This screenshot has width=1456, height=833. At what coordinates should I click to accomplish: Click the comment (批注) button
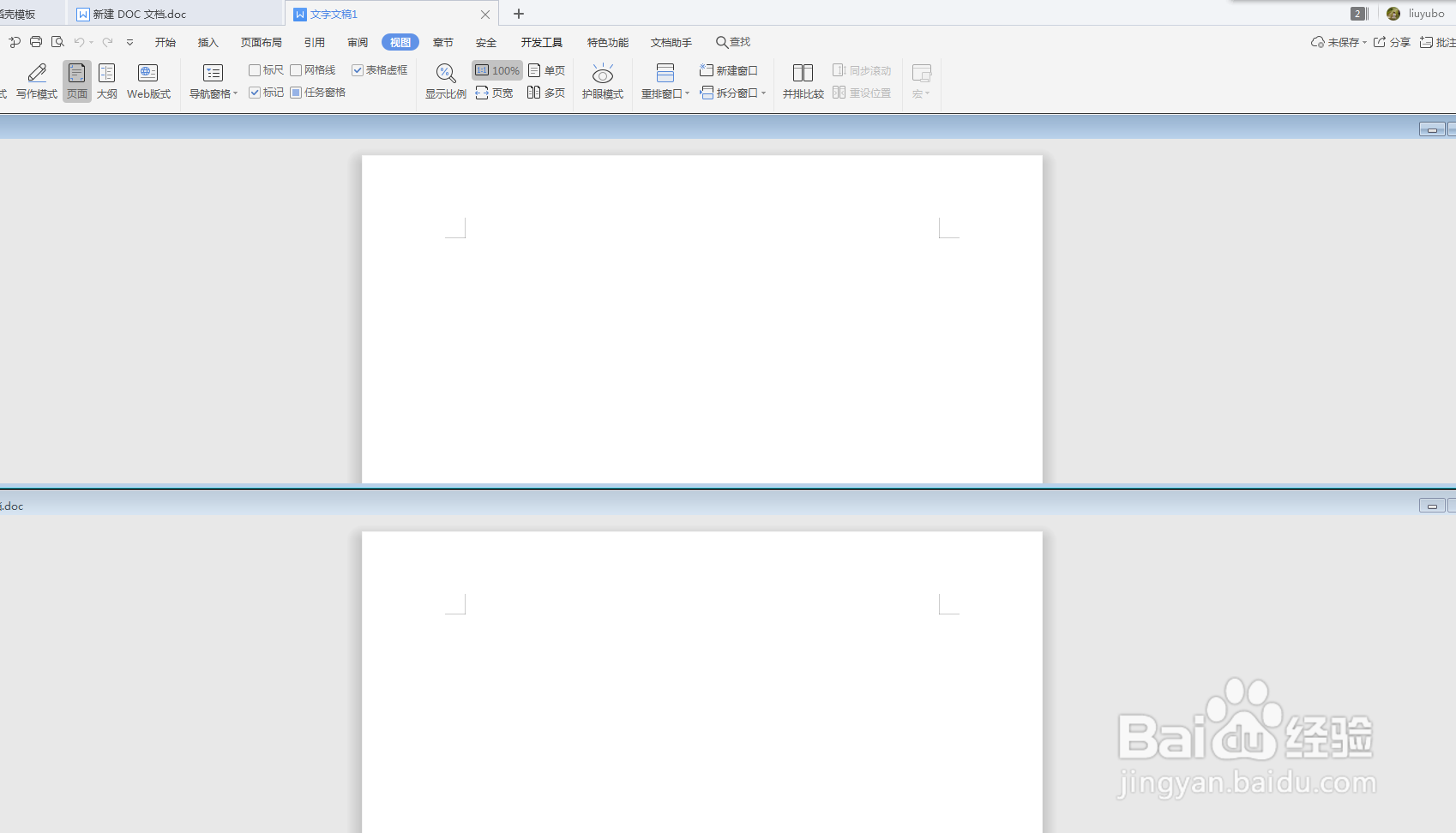1437,42
